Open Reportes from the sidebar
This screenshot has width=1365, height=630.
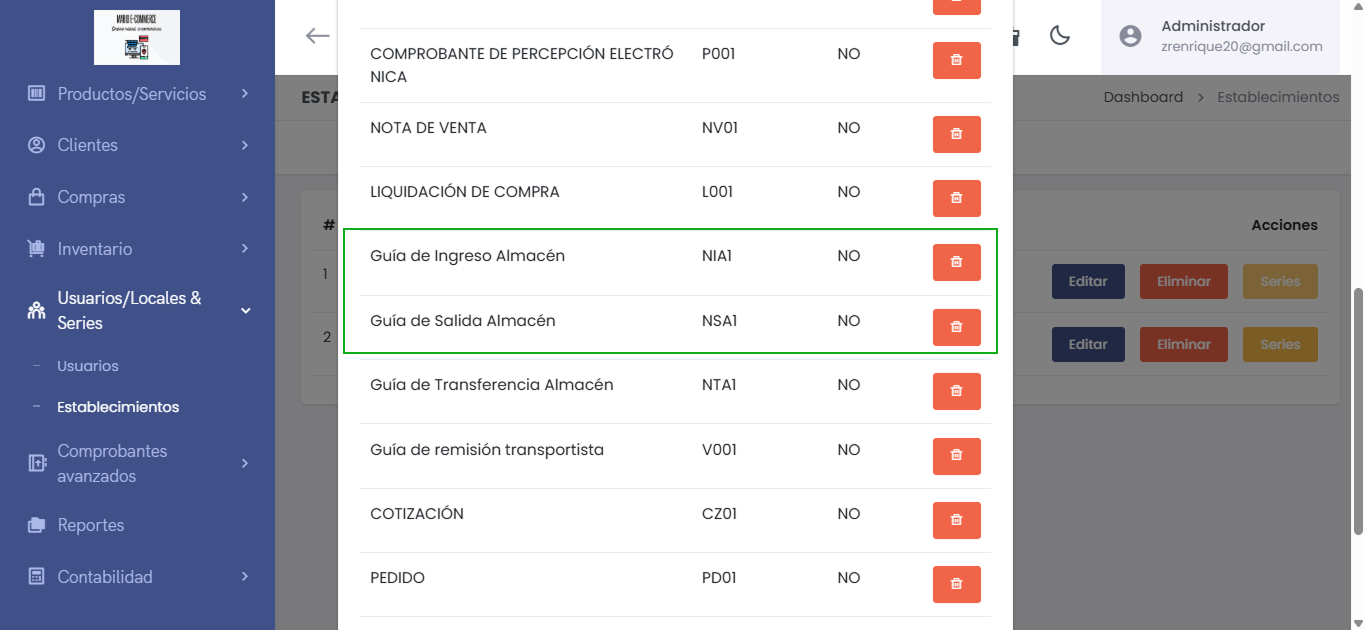tap(91, 525)
